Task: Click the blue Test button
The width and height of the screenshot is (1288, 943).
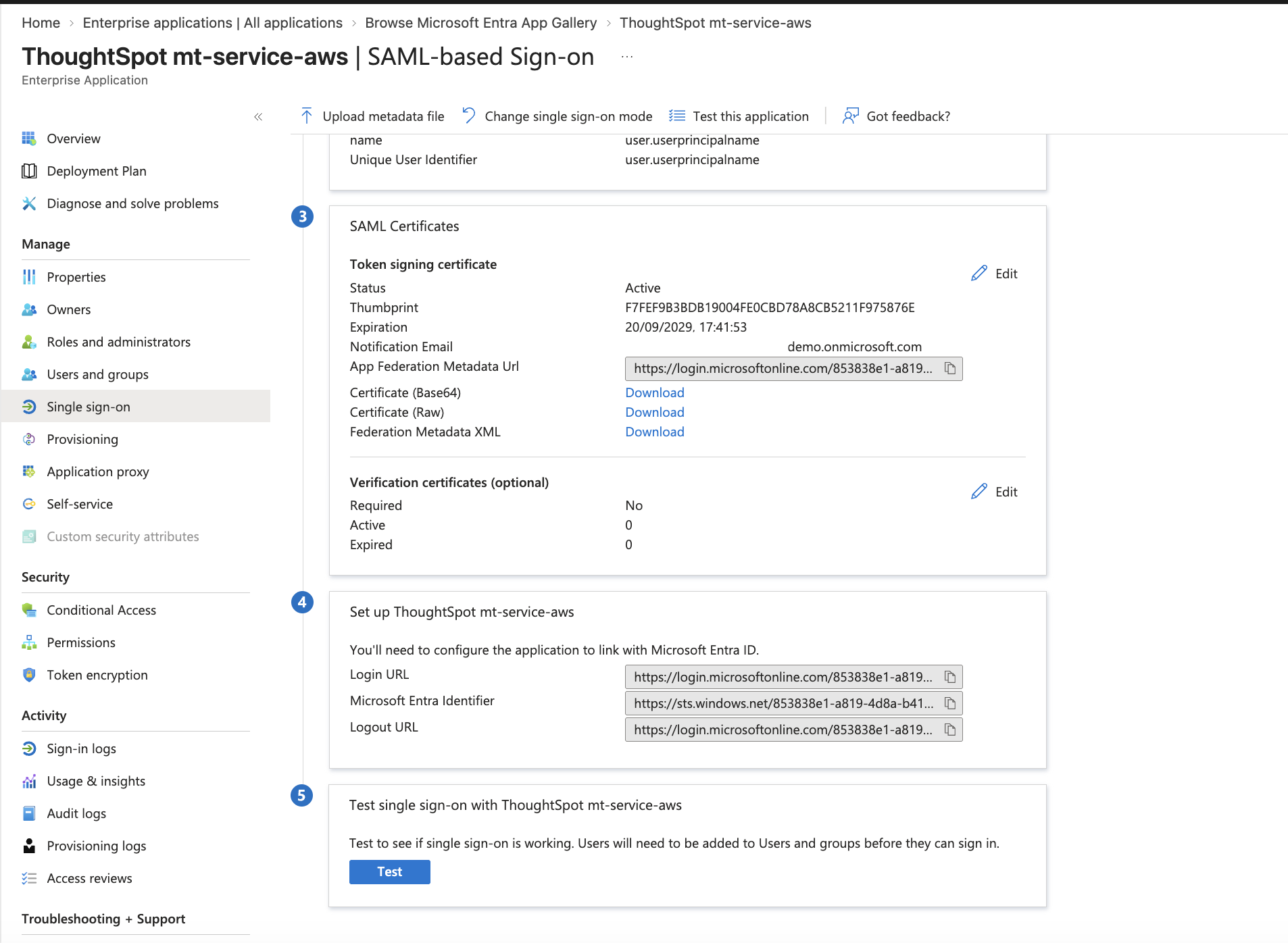Action: tap(390, 871)
